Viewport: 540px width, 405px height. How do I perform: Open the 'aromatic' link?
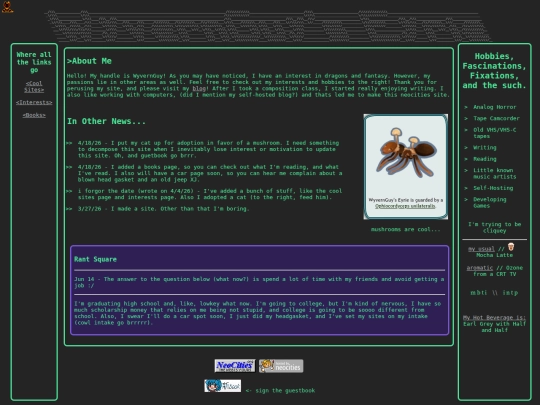[480, 268]
